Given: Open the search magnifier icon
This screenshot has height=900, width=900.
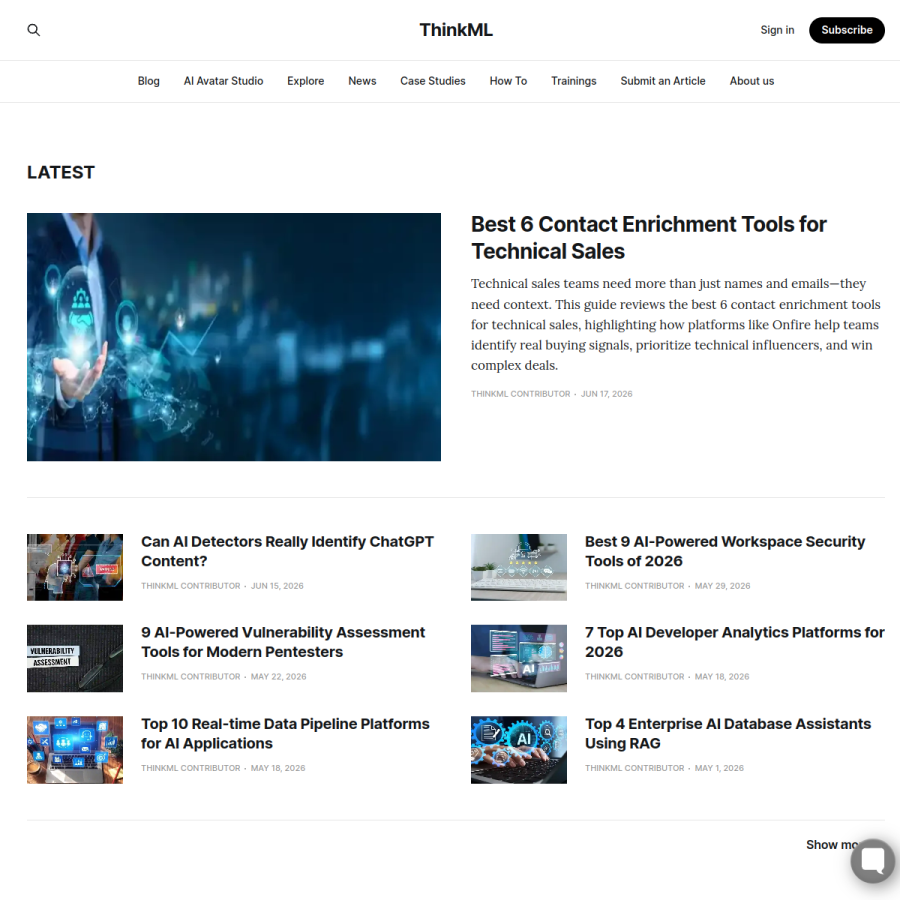Looking at the screenshot, I should [x=34, y=30].
